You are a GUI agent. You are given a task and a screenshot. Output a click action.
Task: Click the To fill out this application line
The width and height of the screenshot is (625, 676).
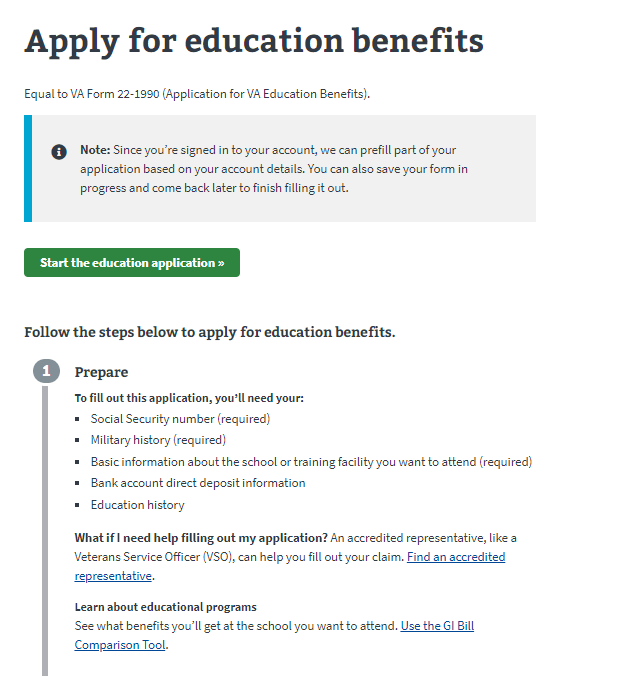(x=189, y=398)
